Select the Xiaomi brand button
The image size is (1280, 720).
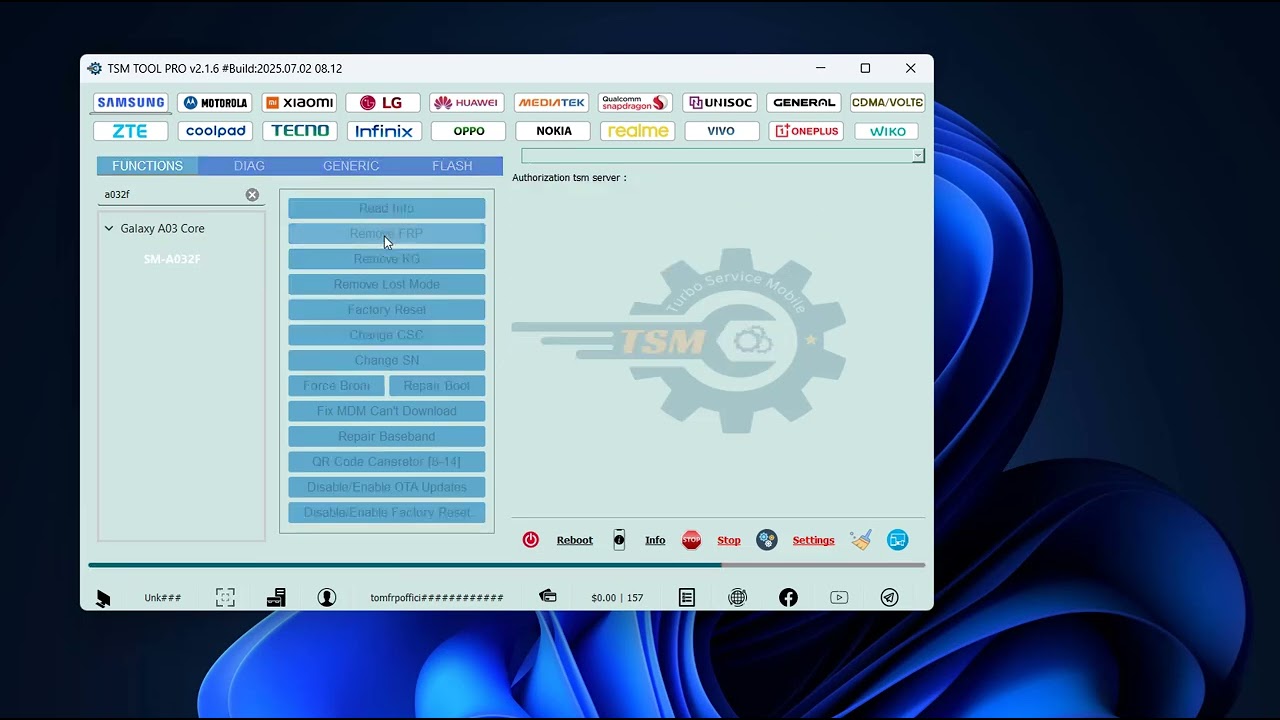click(x=299, y=103)
